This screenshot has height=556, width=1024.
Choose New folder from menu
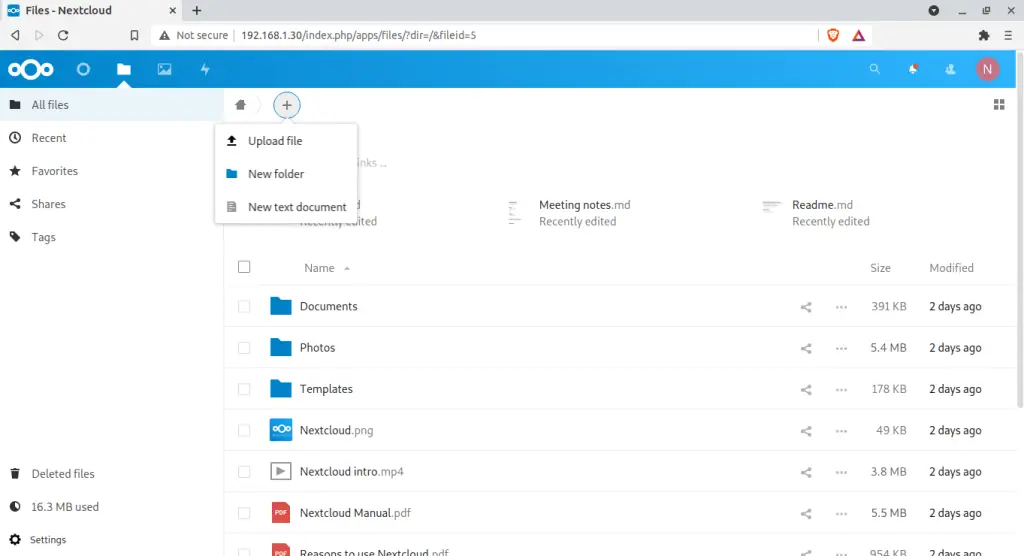(286, 174)
